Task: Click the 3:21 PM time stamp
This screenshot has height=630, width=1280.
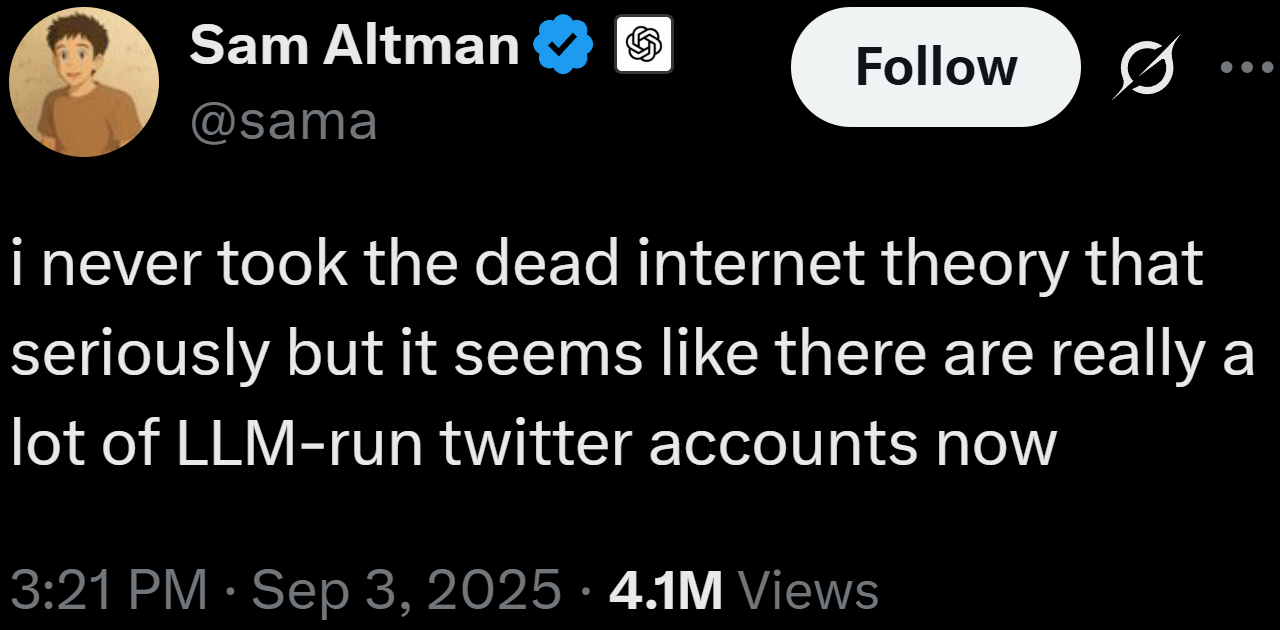Action: coord(109,589)
